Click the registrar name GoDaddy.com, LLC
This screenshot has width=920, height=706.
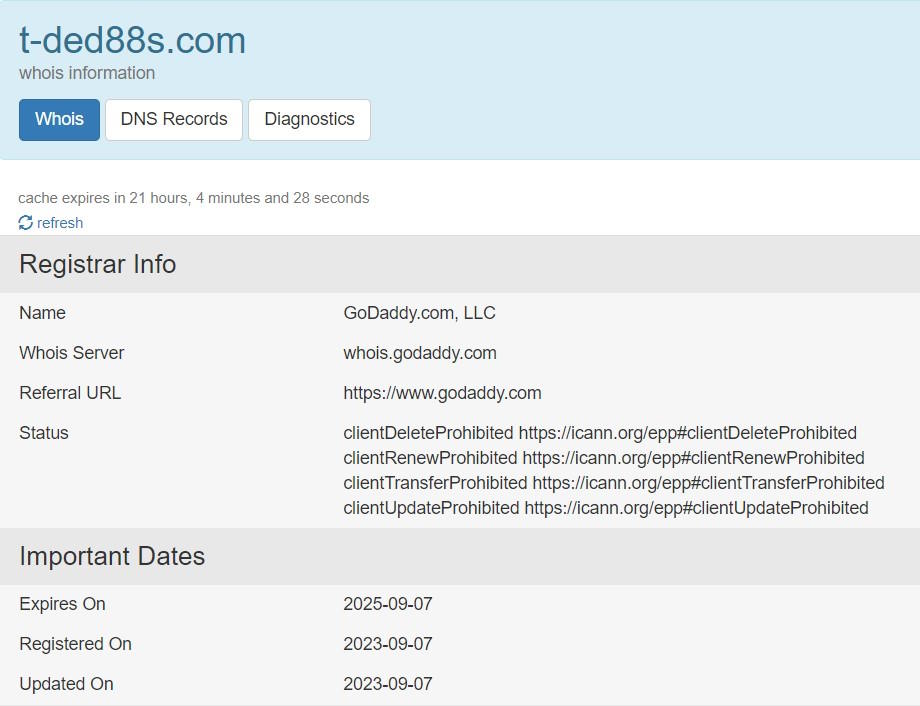click(x=419, y=313)
